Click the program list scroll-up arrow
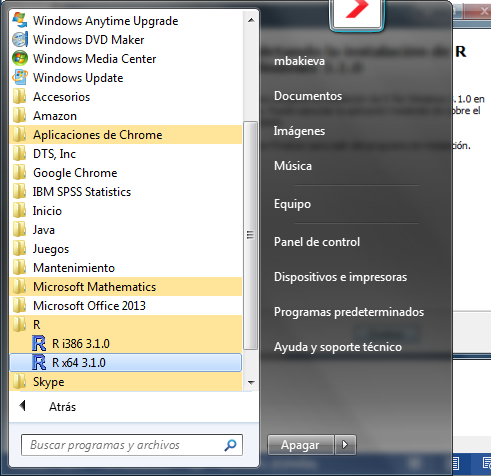491x476 pixels. click(251, 20)
